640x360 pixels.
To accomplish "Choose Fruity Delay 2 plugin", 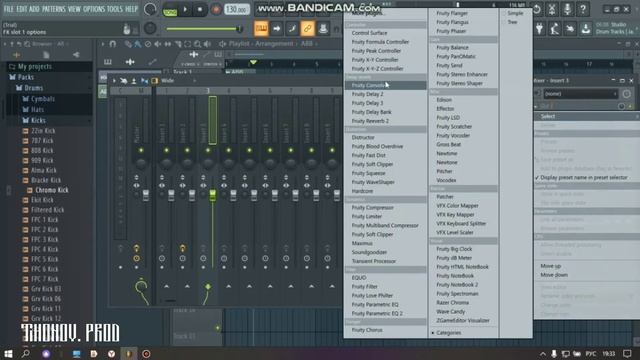I will 367,94.
